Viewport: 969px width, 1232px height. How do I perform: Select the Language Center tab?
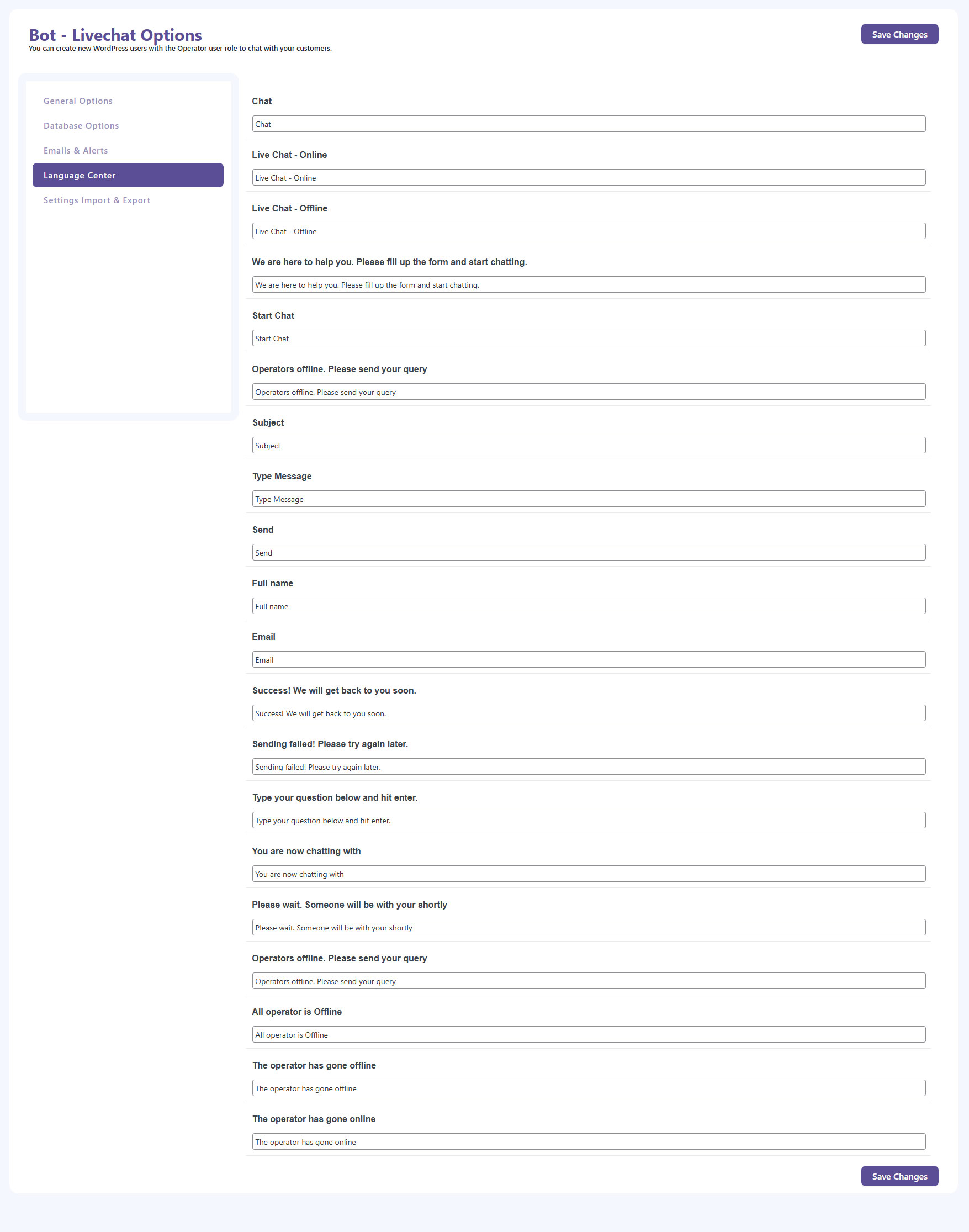tap(128, 176)
